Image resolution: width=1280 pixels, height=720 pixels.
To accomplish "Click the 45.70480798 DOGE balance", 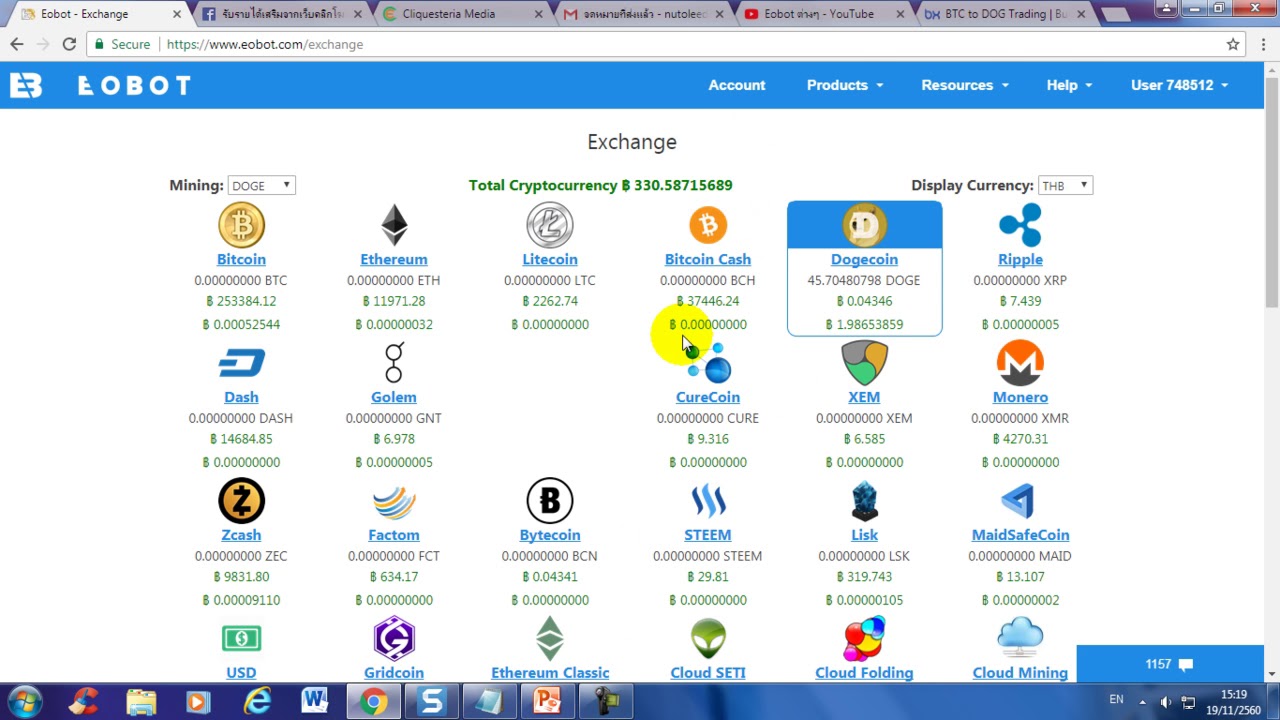I will 864,280.
